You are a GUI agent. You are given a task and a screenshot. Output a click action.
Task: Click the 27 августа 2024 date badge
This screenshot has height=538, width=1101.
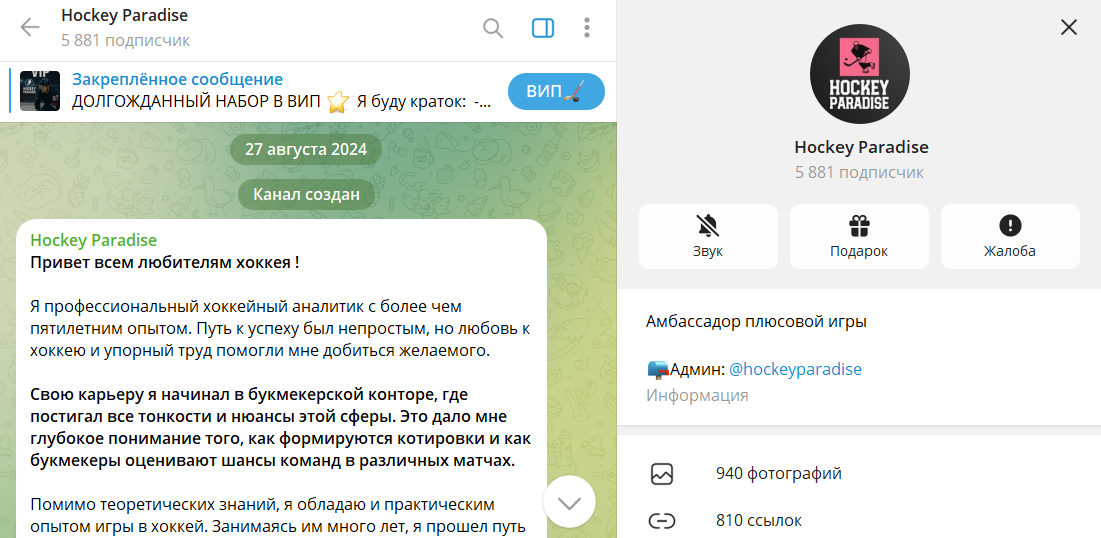(306, 150)
